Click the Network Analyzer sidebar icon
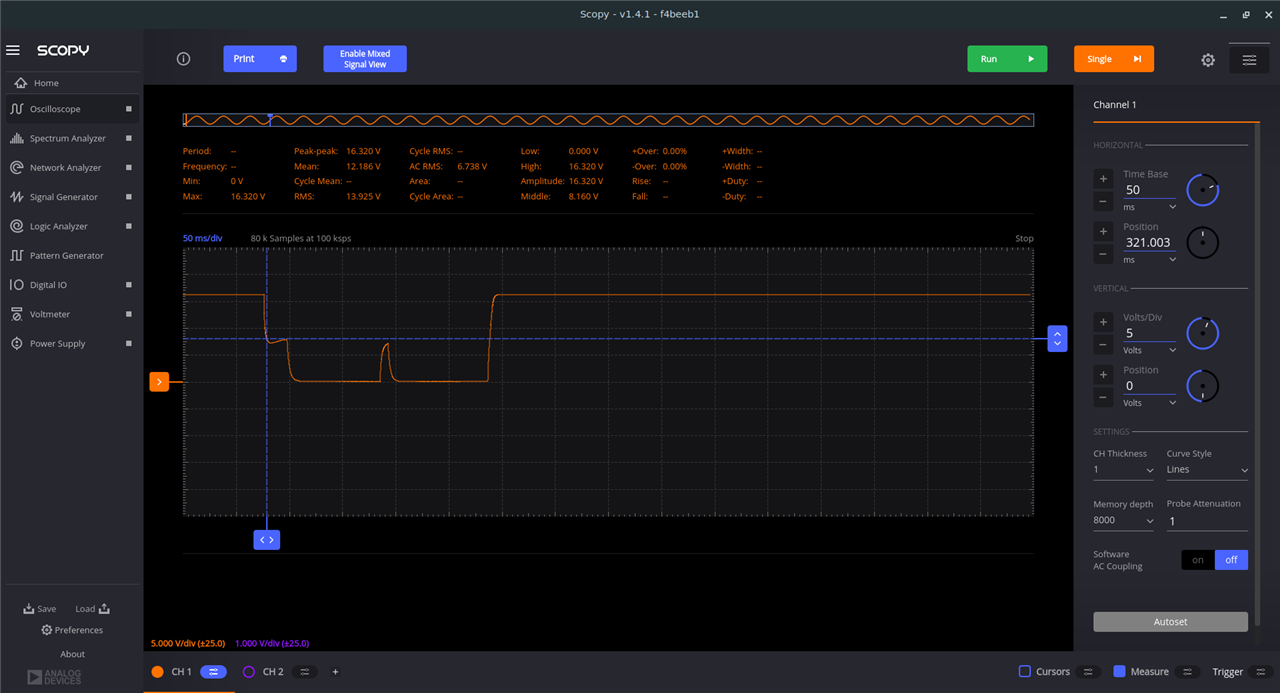This screenshot has height=693, width=1280. pyautogui.click(x=17, y=167)
